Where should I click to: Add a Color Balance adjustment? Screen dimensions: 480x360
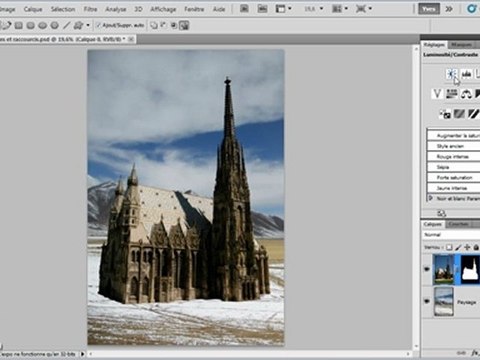point(466,94)
